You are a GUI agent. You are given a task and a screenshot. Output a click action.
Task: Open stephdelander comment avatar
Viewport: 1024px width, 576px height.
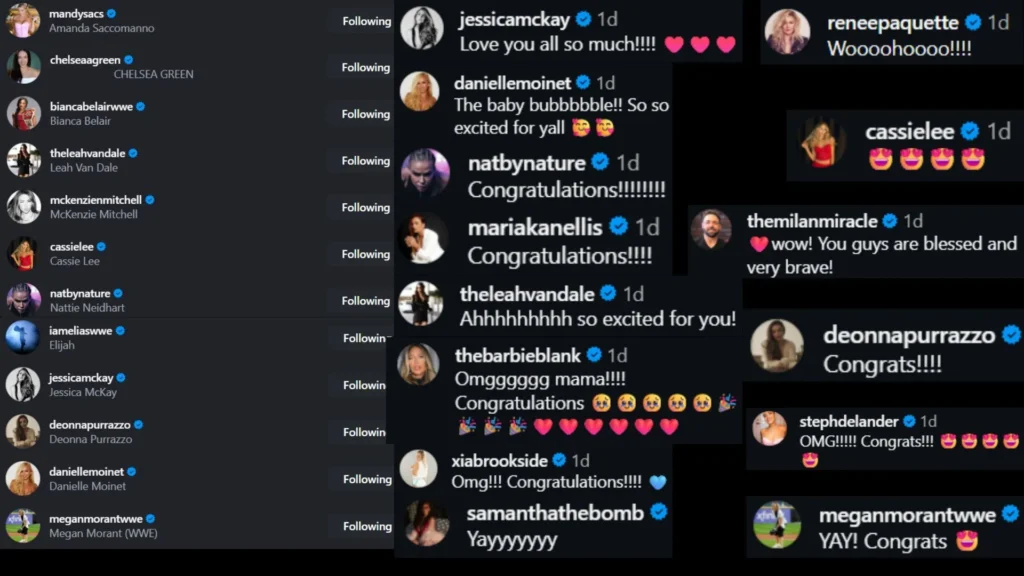tap(769, 428)
